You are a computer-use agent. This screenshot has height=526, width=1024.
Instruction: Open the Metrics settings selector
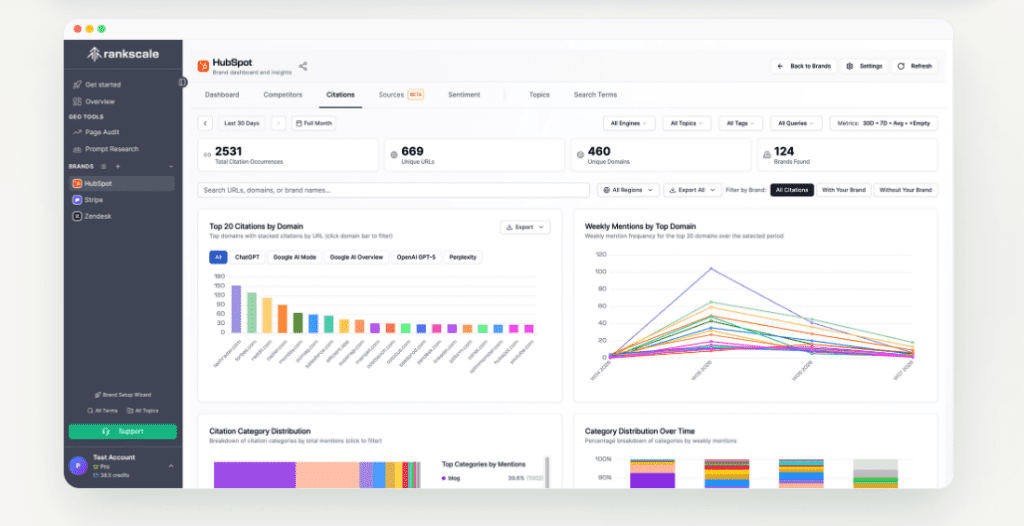884,123
